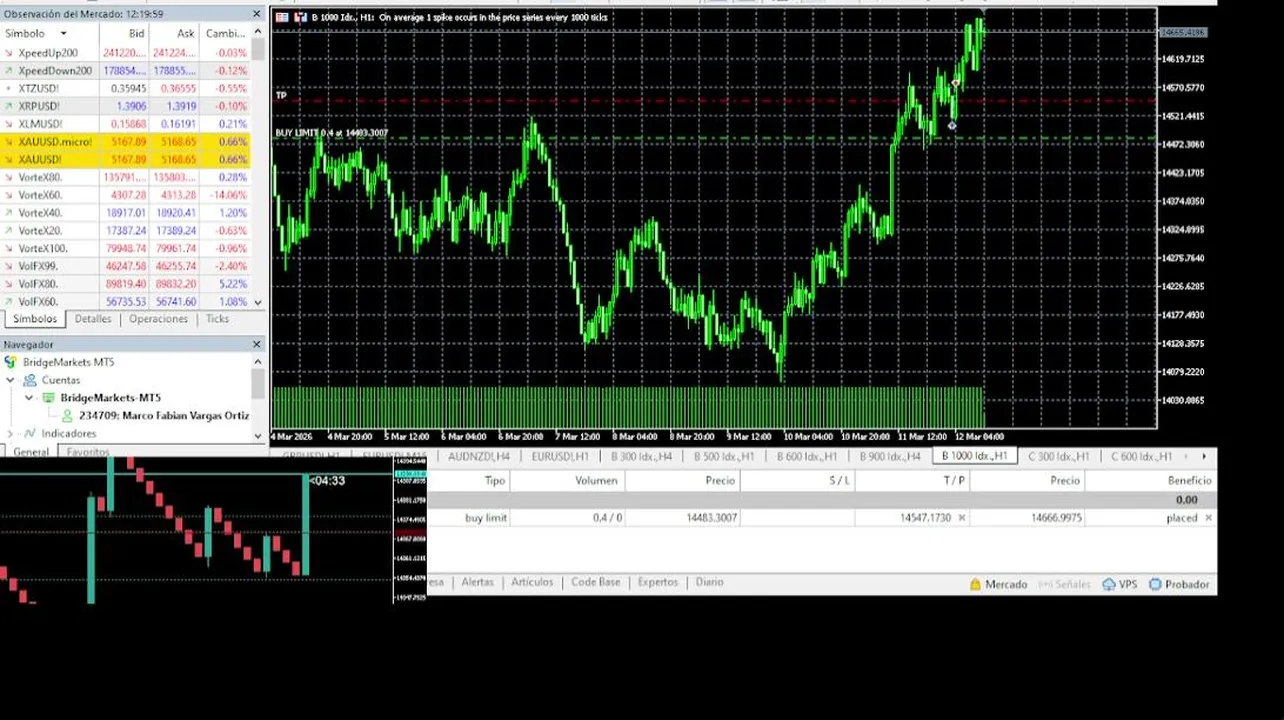Select the XLMUSD! symbol row
Viewport: 1284px width, 720px height.
pos(125,124)
